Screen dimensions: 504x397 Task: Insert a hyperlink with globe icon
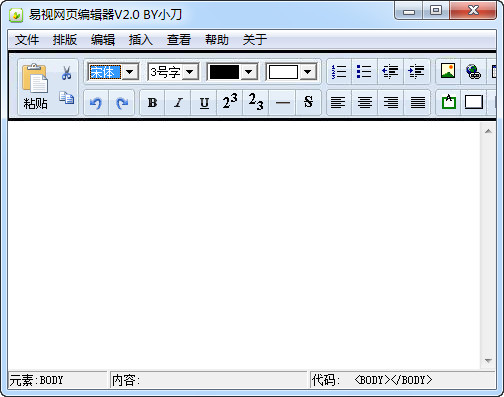point(473,71)
